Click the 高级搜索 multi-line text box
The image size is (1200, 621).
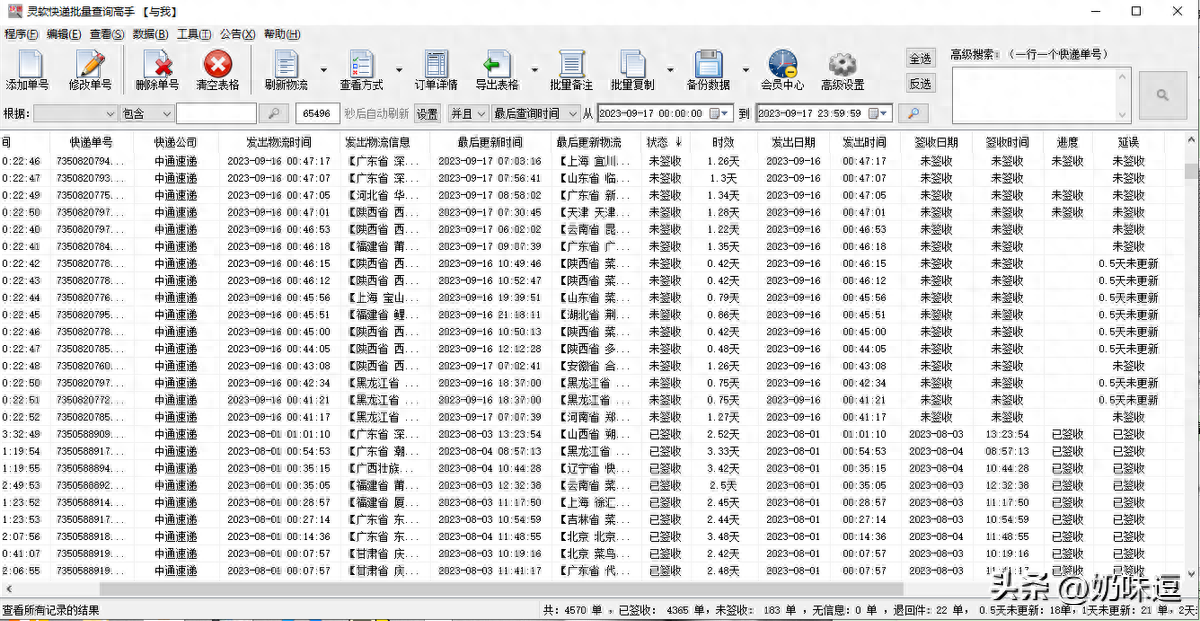1035,94
